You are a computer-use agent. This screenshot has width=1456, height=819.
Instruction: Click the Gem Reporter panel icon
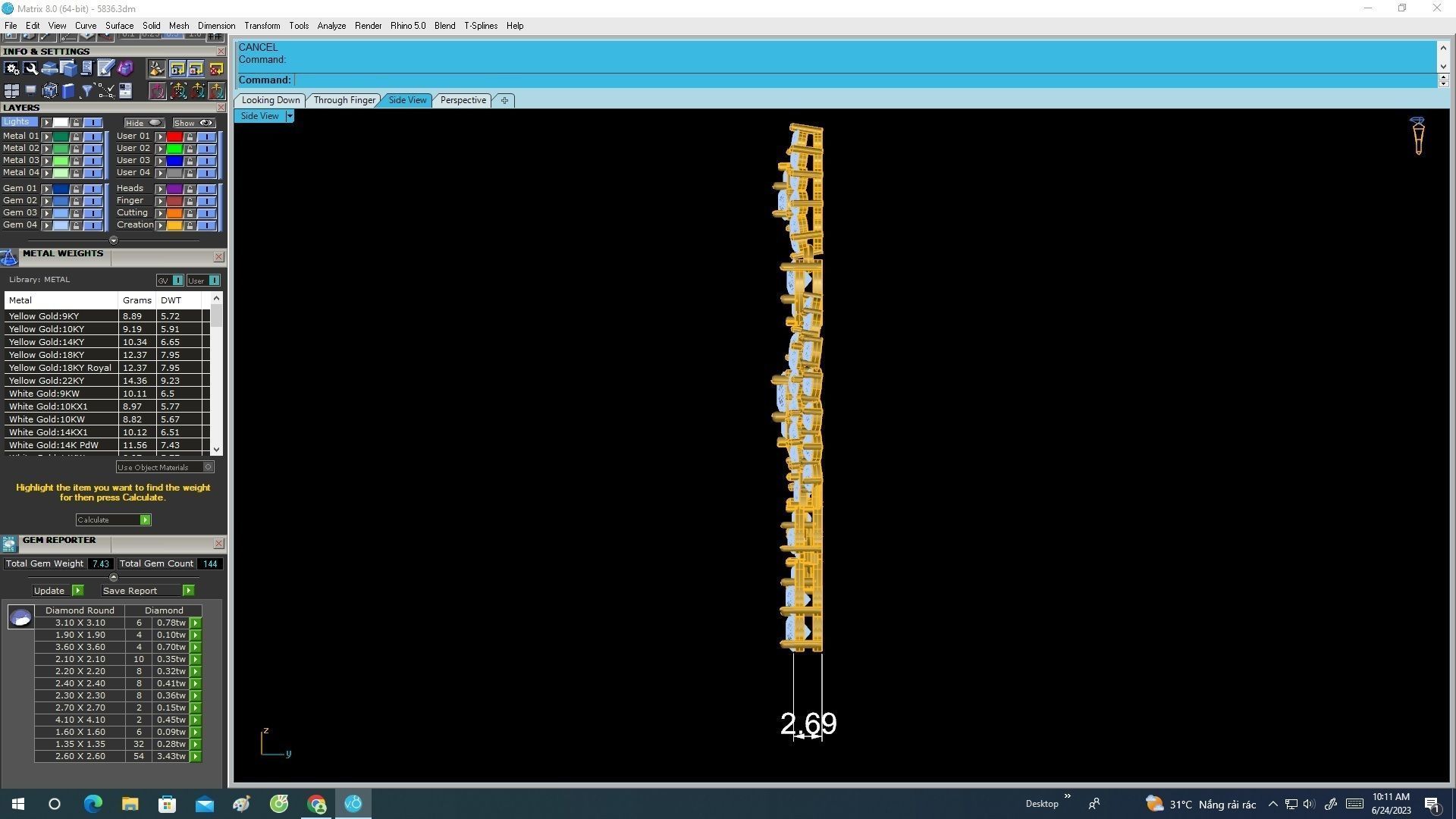(x=9, y=544)
